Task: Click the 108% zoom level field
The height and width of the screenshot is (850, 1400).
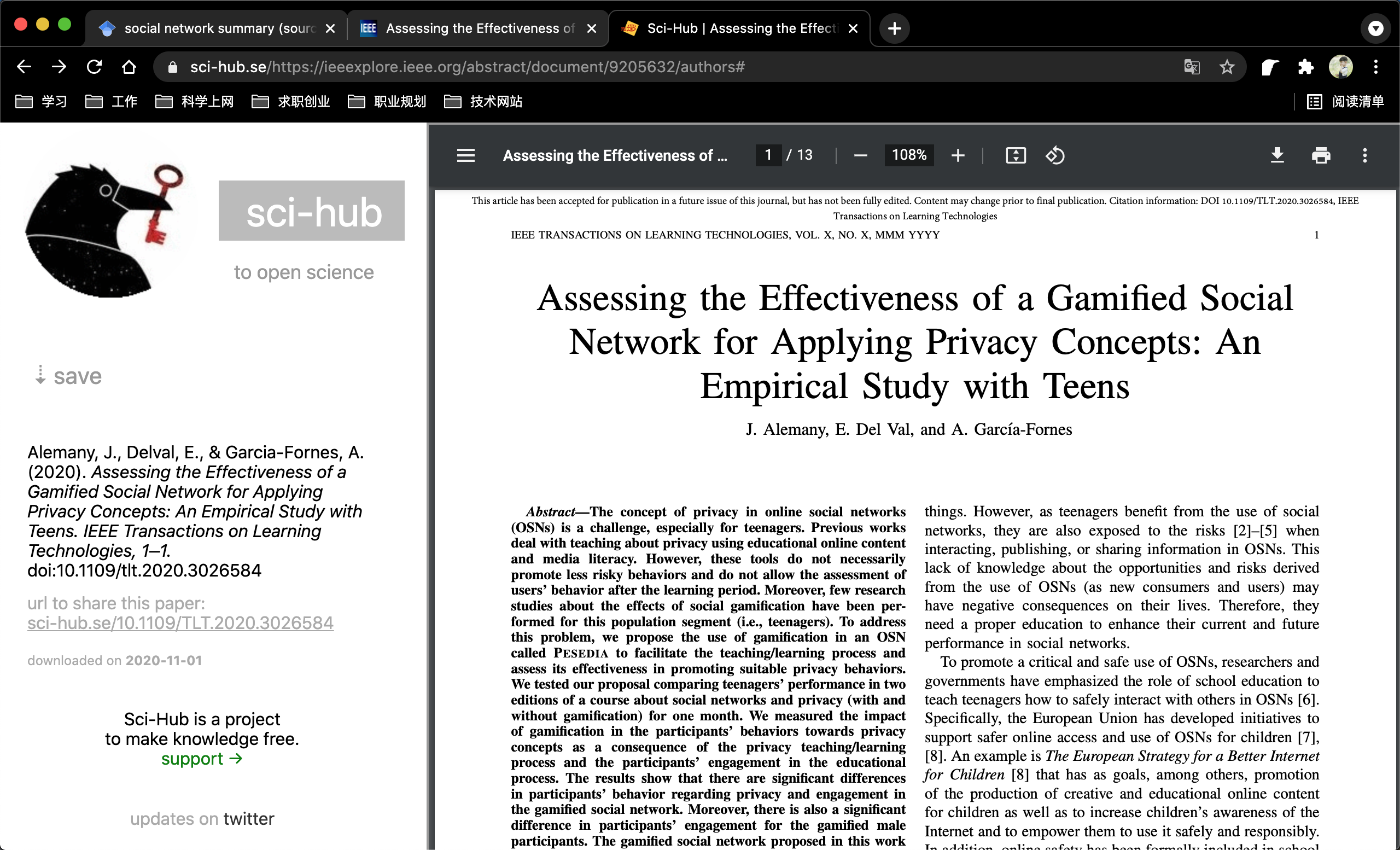Action: click(909, 155)
